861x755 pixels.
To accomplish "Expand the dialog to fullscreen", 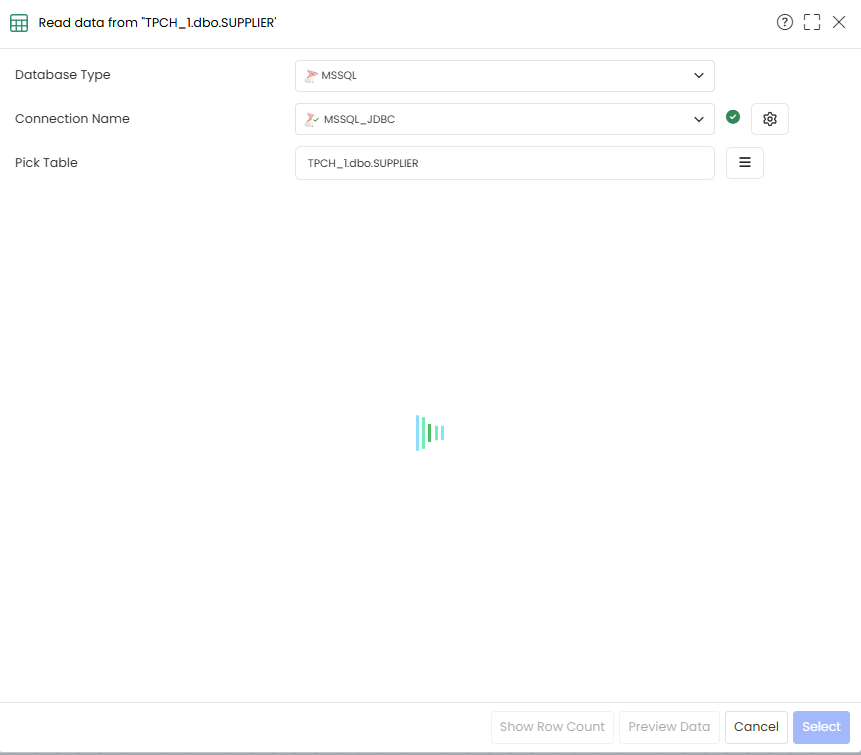I will click(812, 23).
